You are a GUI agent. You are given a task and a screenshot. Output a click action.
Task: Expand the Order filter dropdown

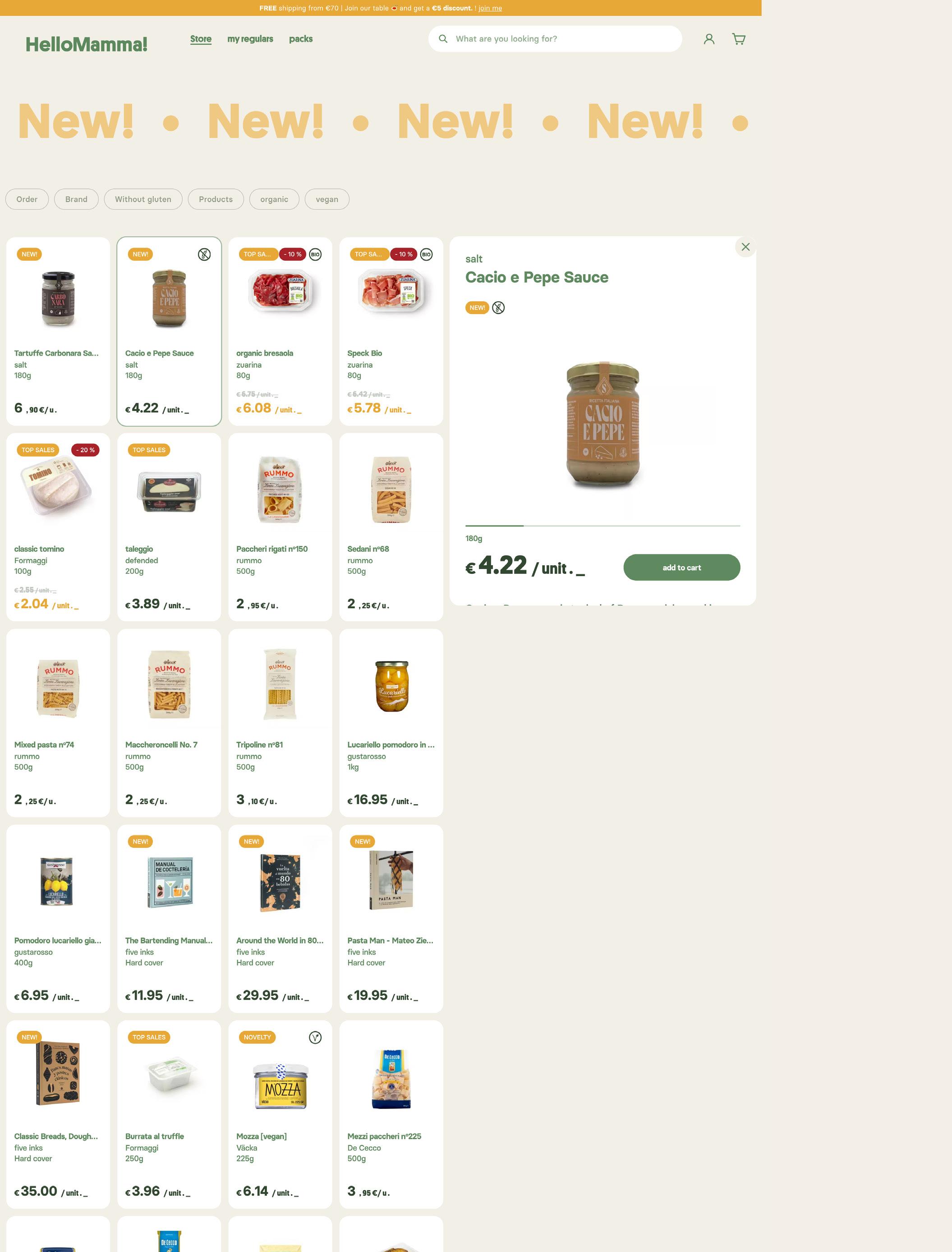click(27, 199)
